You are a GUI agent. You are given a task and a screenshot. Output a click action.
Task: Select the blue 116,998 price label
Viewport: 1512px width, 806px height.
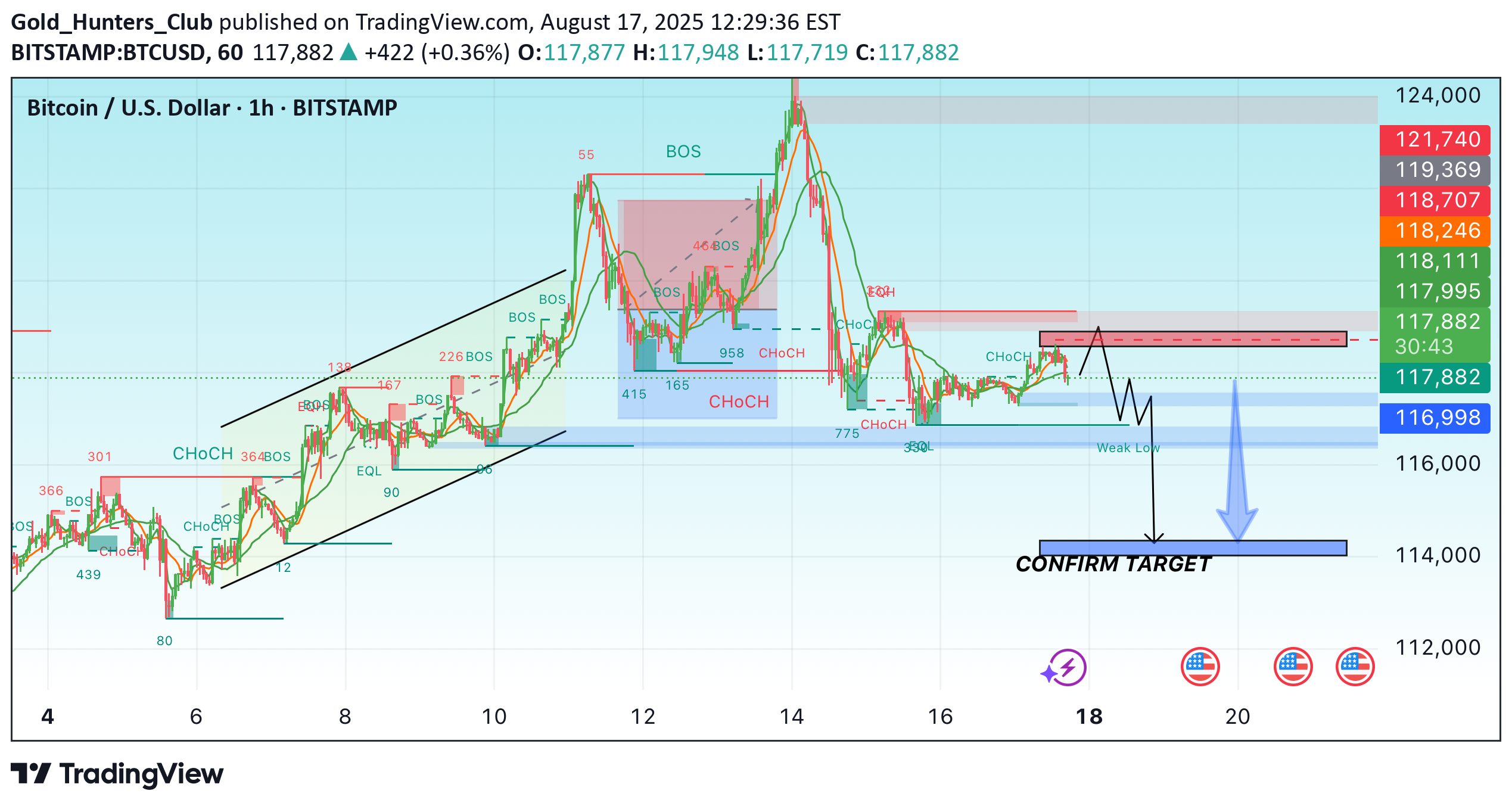1435,418
